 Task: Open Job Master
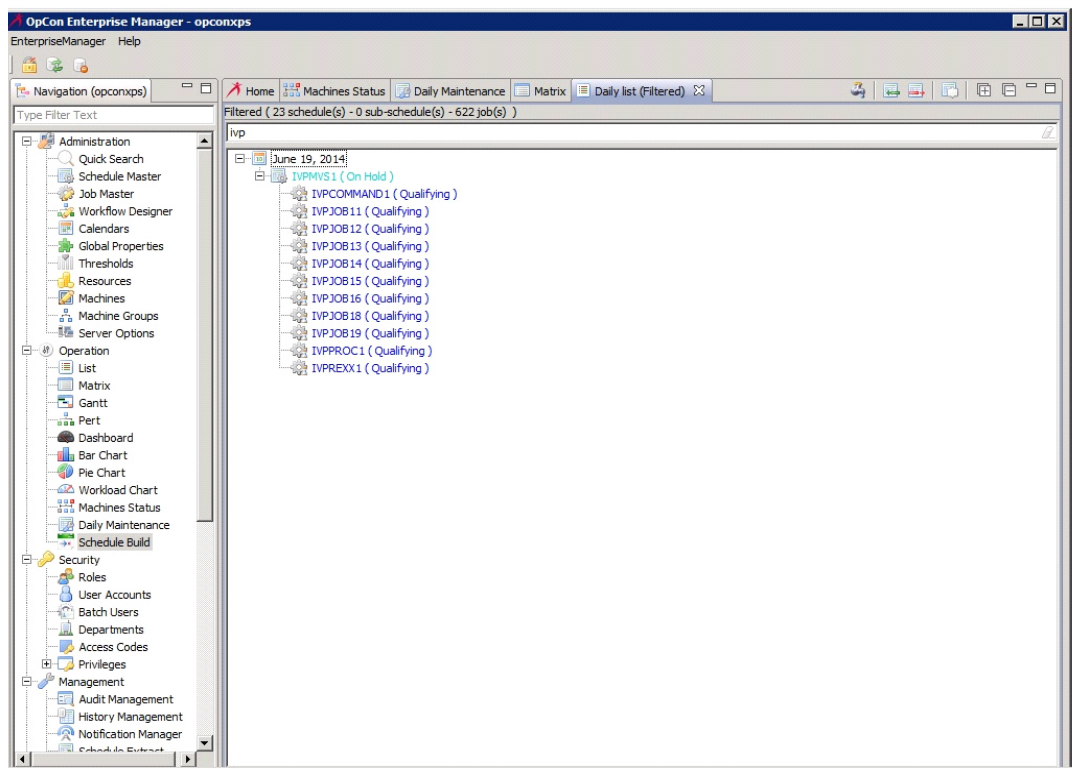coord(106,194)
